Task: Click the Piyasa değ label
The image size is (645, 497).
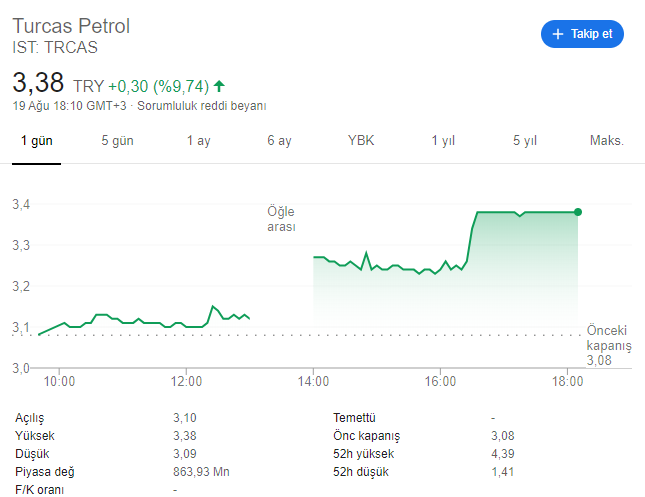Action: click(45, 472)
